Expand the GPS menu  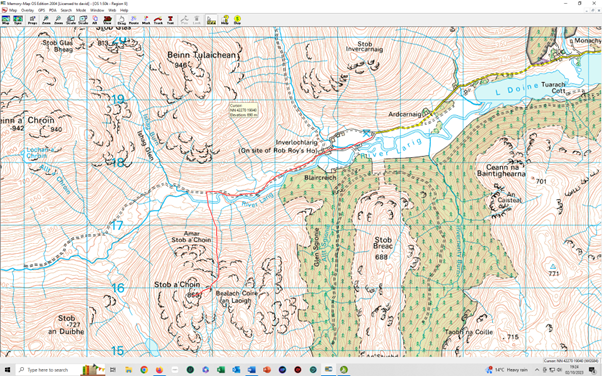click(x=41, y=10)
